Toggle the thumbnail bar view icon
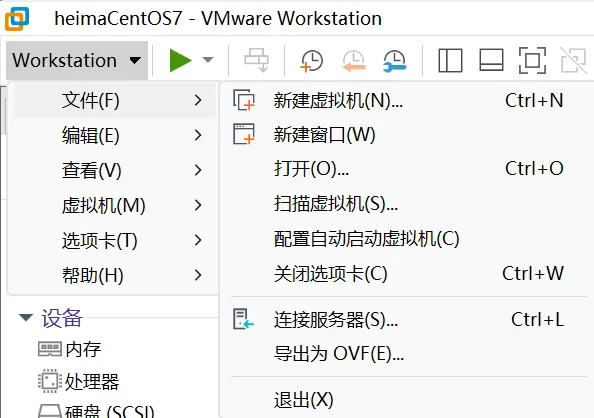Viewport: 594px width, 418px height. 491,60
